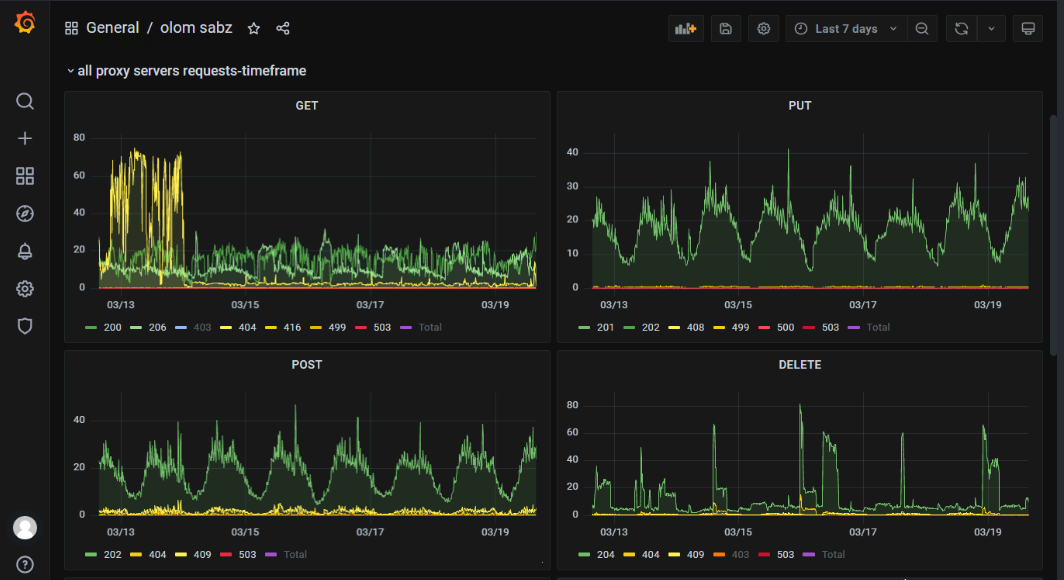This screenshot has width=1064, height=580.
Task: Open the DELETE panel title menu
Action: tap(799, 365)
